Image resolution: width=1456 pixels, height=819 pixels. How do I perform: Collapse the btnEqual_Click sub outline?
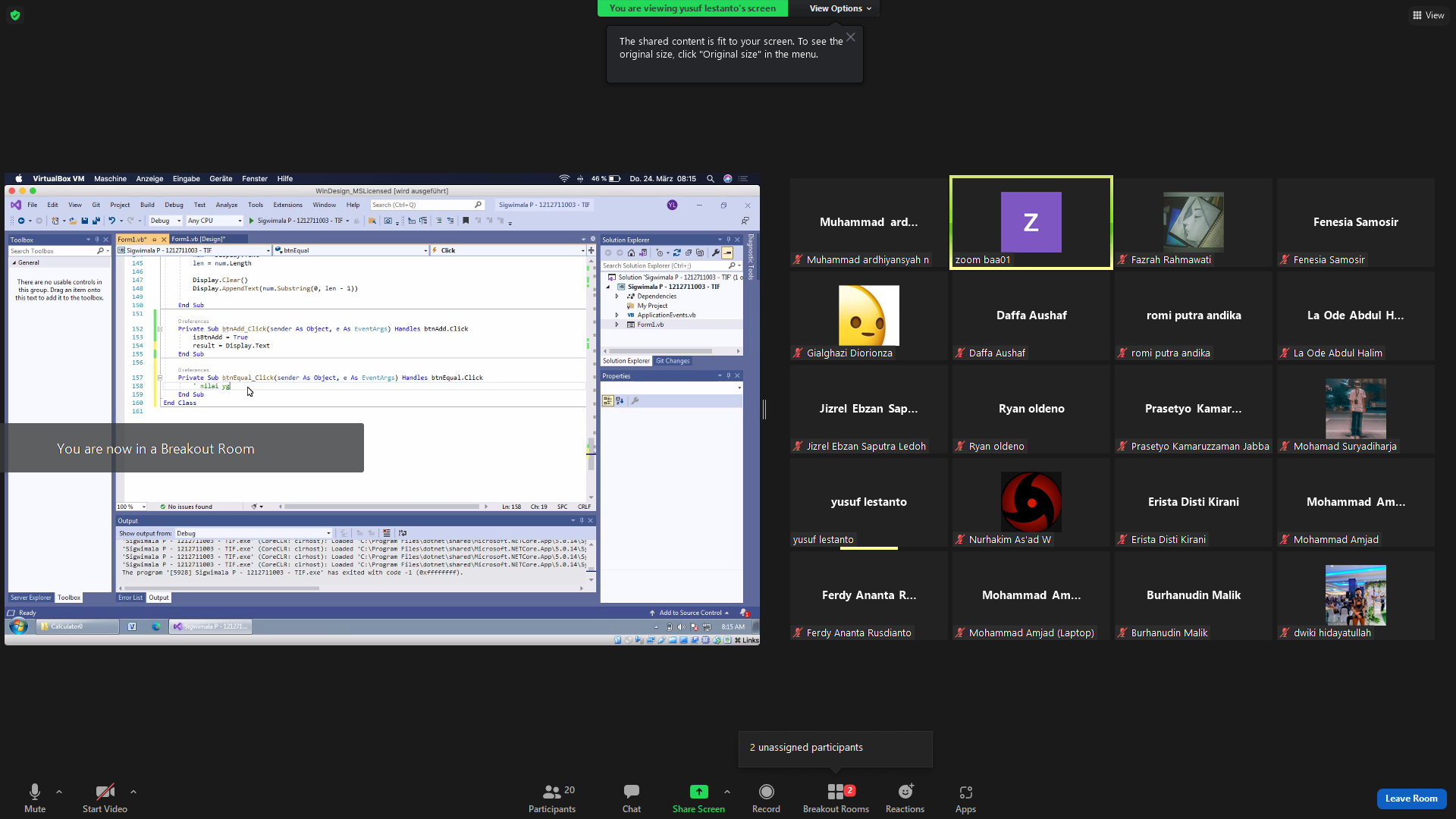click(x=160, y=378)
